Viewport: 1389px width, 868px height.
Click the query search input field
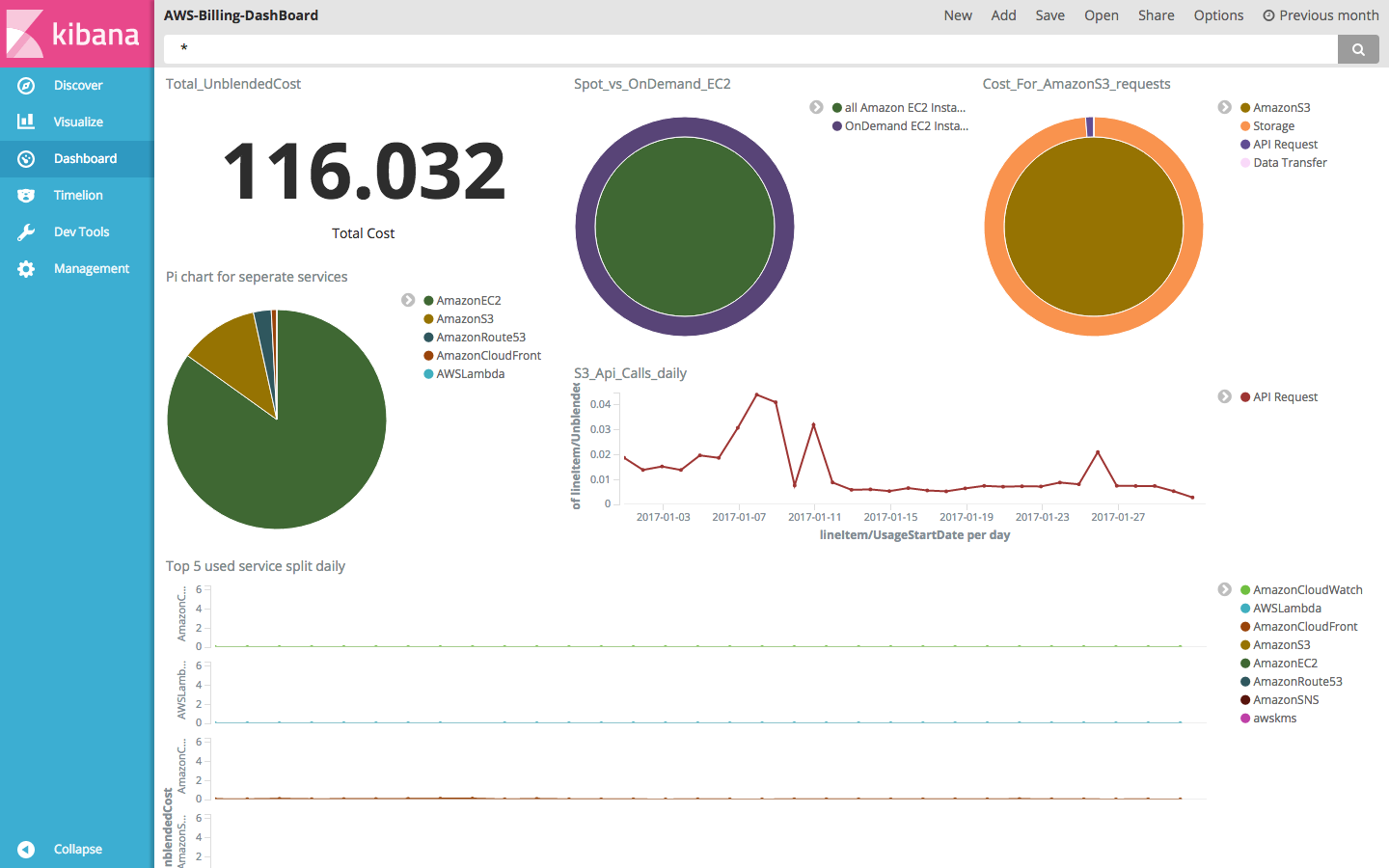pyautogui.click(x=750, y=49)
